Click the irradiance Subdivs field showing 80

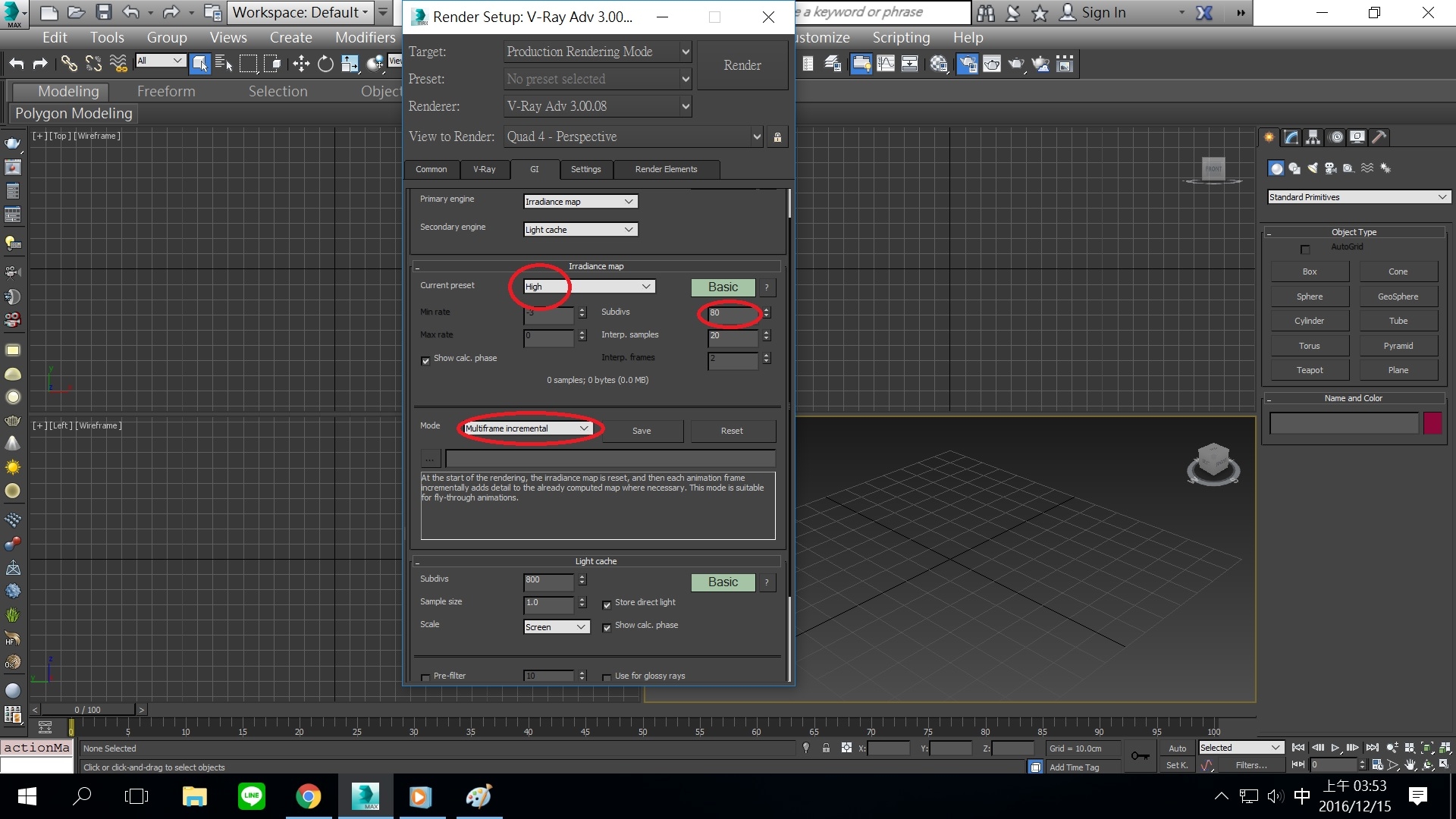pyautogui.click(x=733, y=312)
